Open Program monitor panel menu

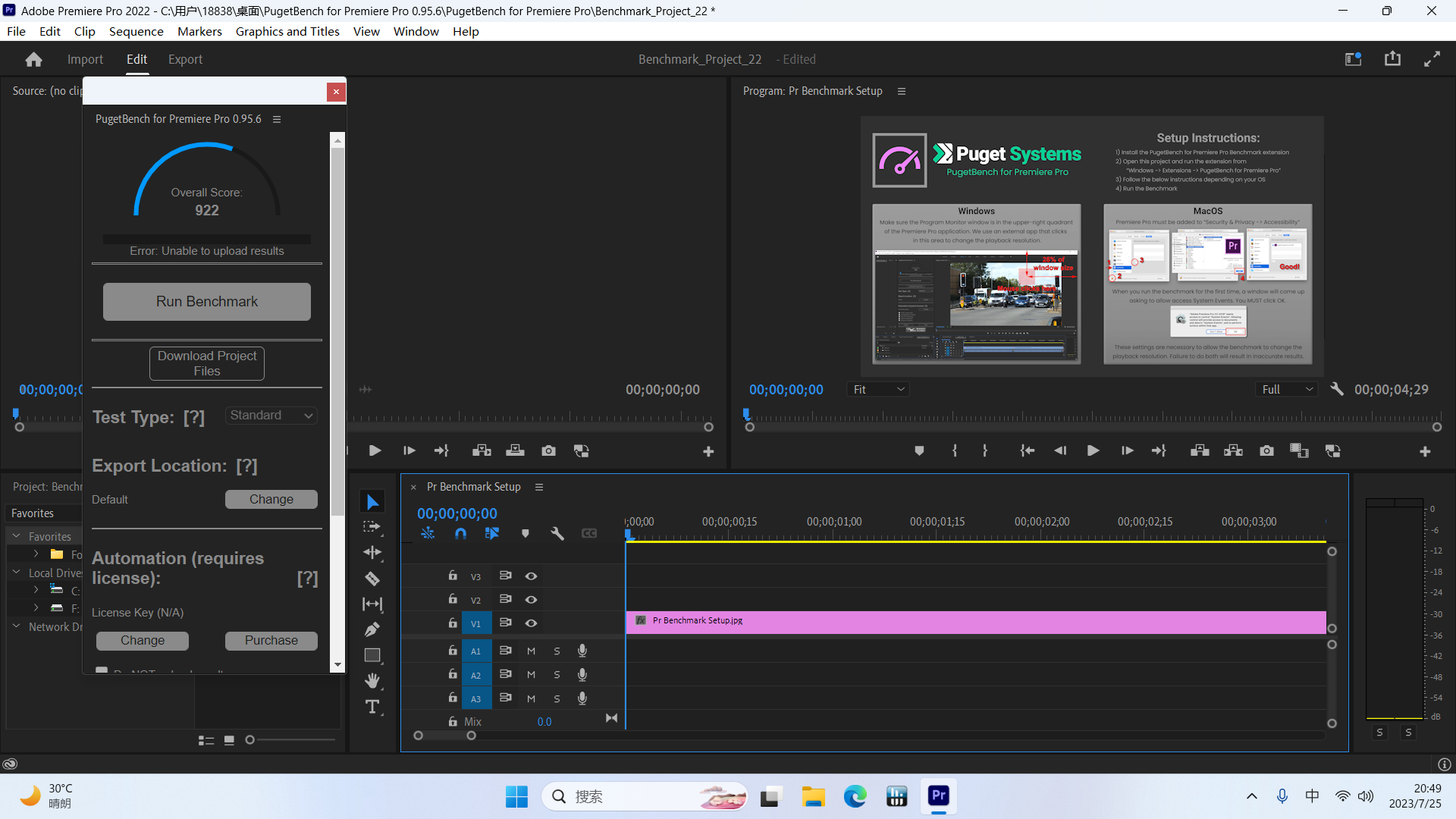pyautogui.click(x=902, y=91)
